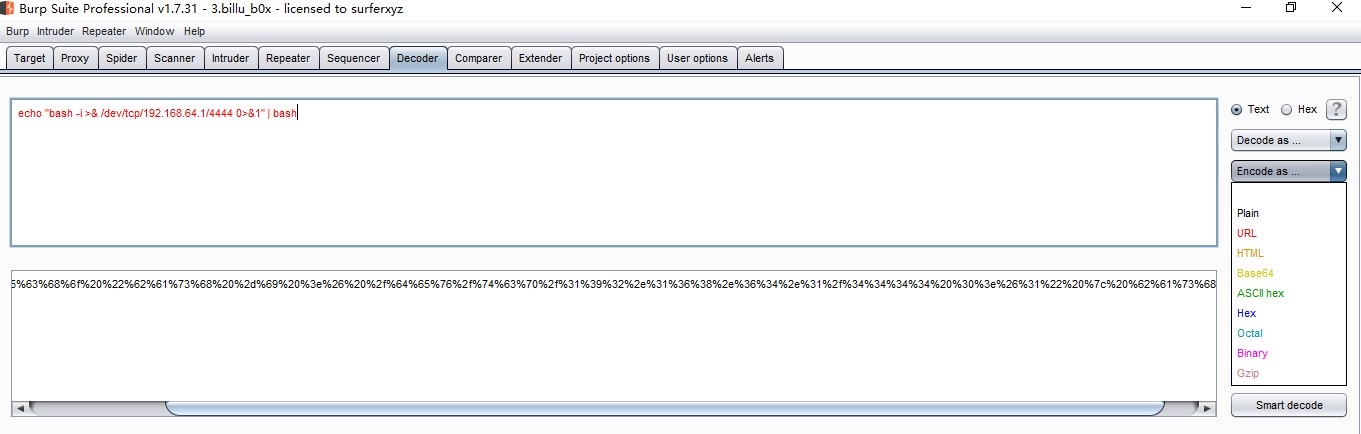Select the Decoder tab
Viewport: 1361px width, 434px height.
coord(418,58)
